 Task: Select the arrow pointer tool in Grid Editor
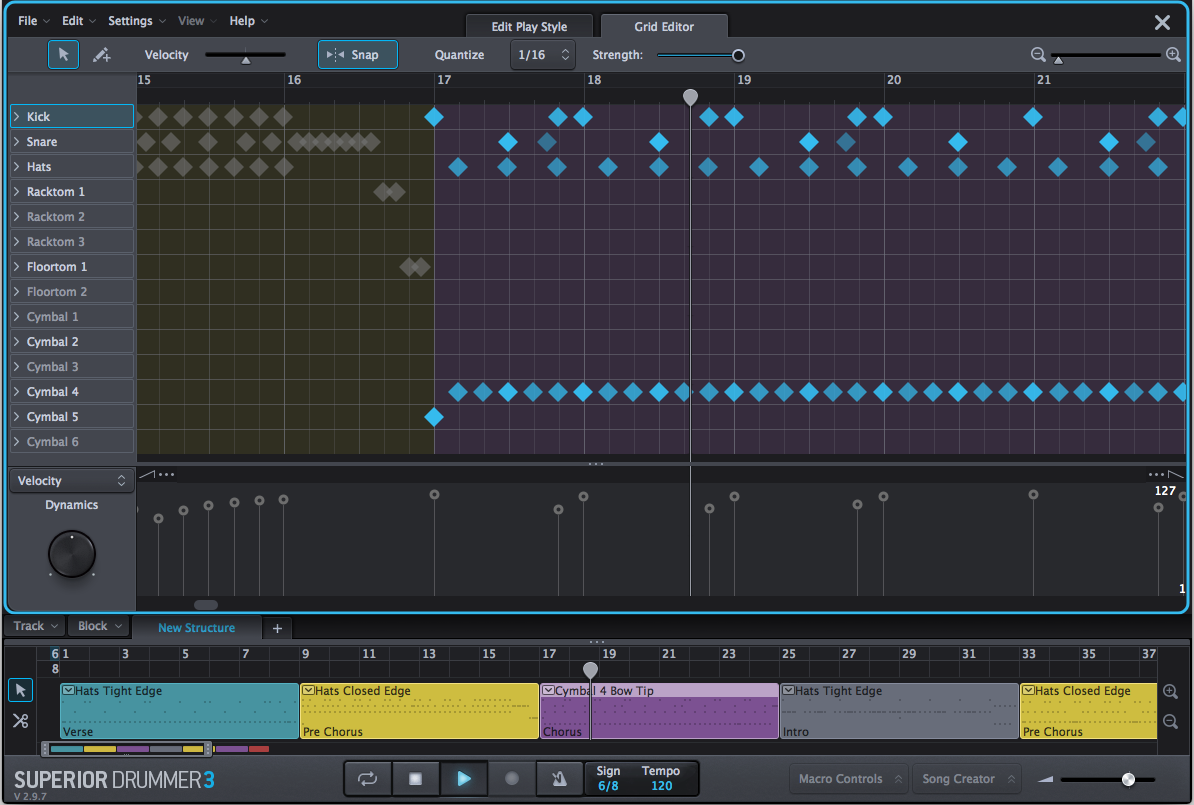click(63, 55)
